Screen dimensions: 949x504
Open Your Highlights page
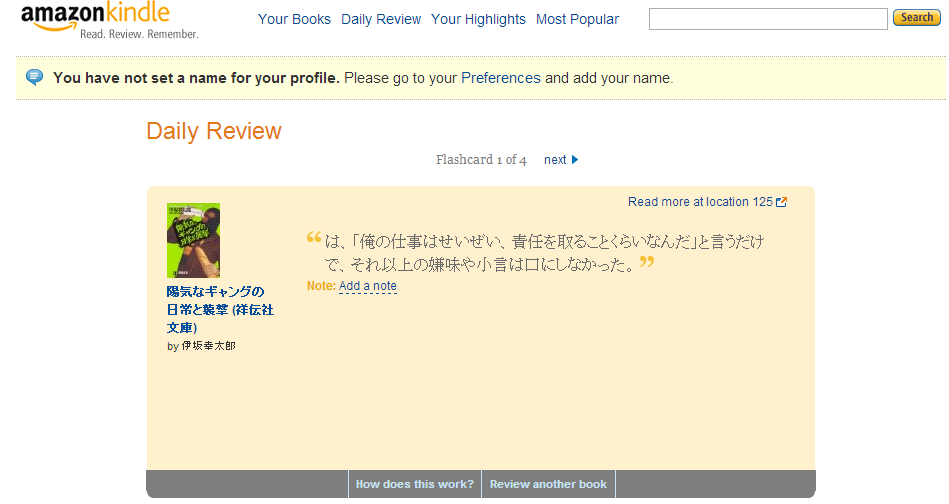point(478,19)
